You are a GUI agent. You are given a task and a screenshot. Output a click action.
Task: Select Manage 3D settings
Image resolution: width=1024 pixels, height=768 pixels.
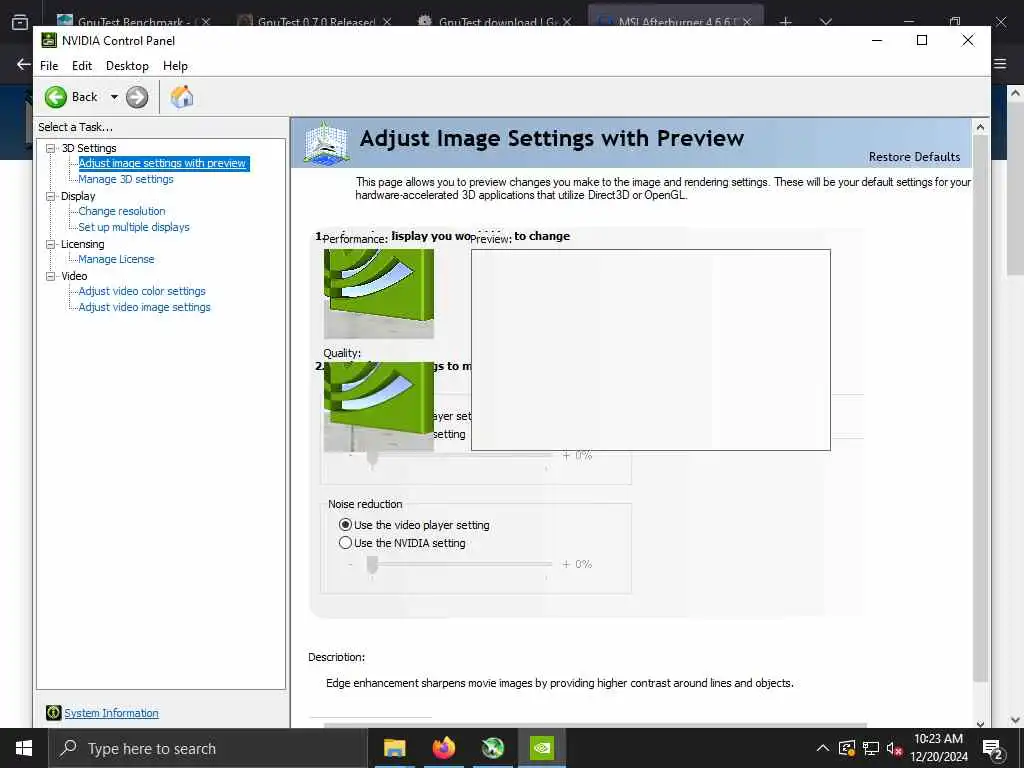point(126,179)
